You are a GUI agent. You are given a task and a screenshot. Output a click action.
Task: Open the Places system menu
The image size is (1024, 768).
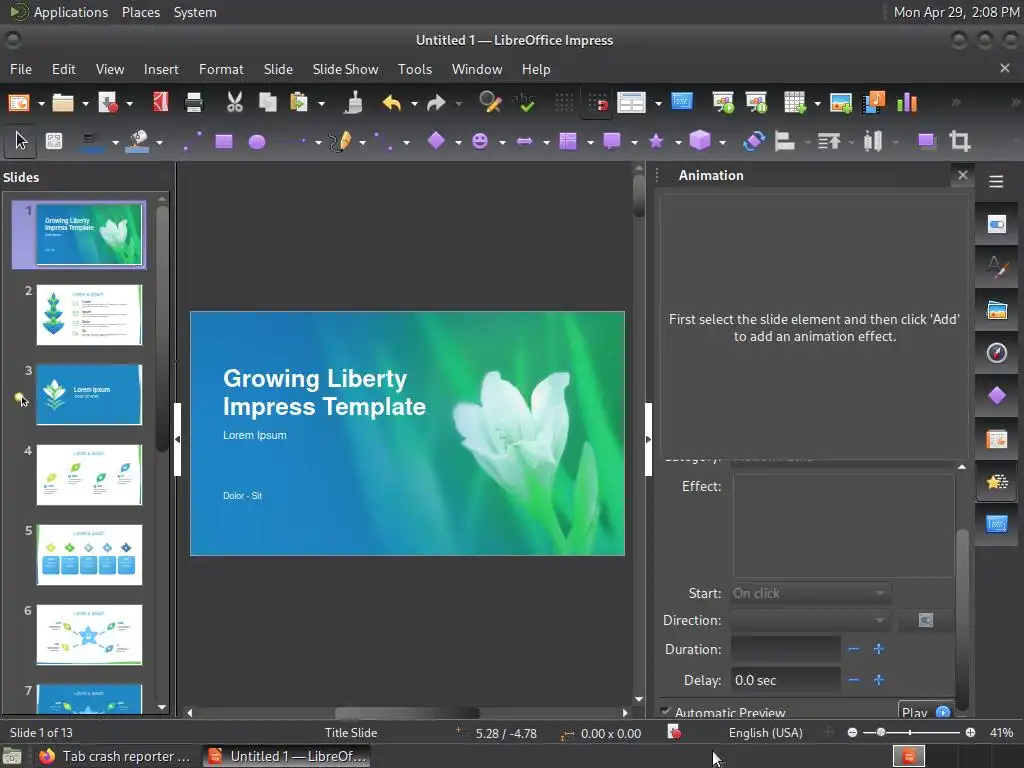[x=141, y=12]
